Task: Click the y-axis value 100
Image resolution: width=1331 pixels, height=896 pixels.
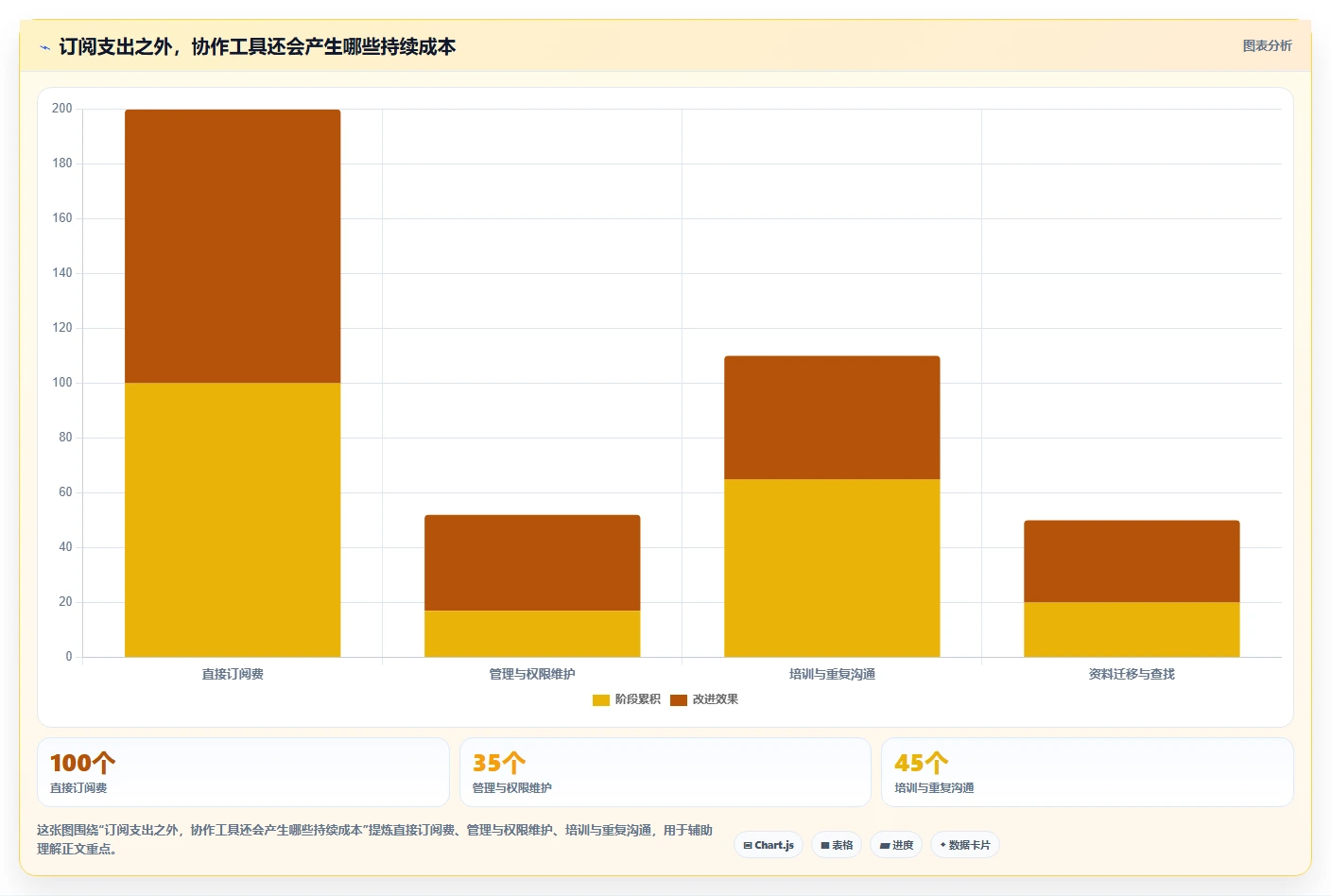Action: (62, 383)
